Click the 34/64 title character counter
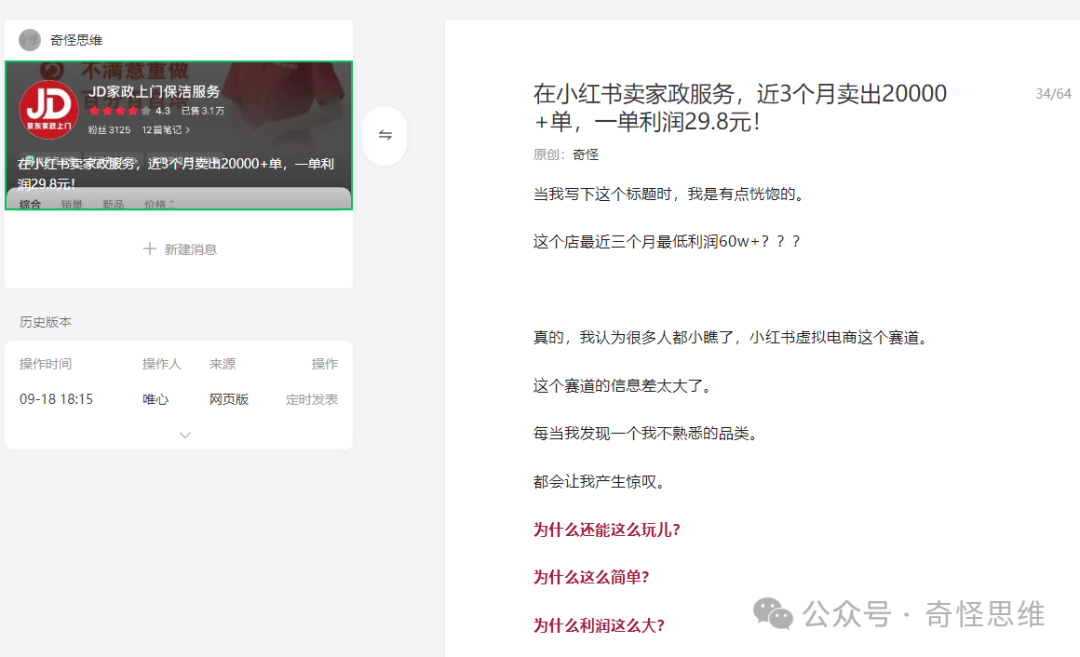The width and height of the screenshot is (1080, 657). [x=1053, y=94]
